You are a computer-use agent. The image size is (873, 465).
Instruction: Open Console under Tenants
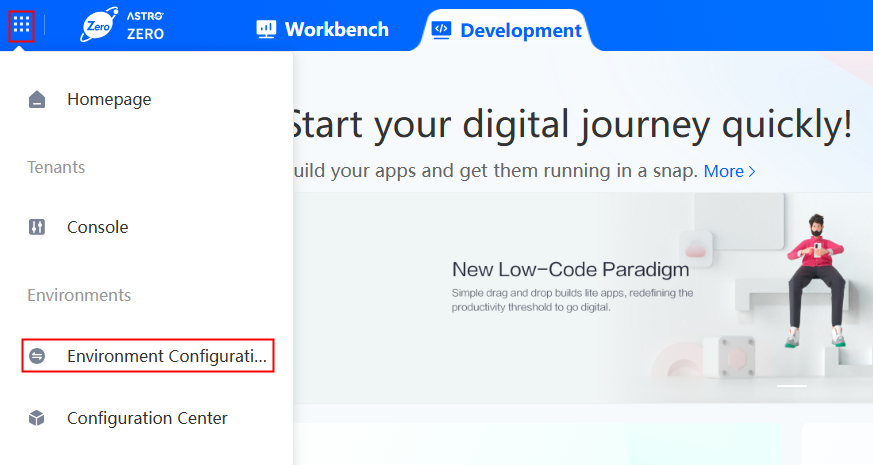pos(97,227)
